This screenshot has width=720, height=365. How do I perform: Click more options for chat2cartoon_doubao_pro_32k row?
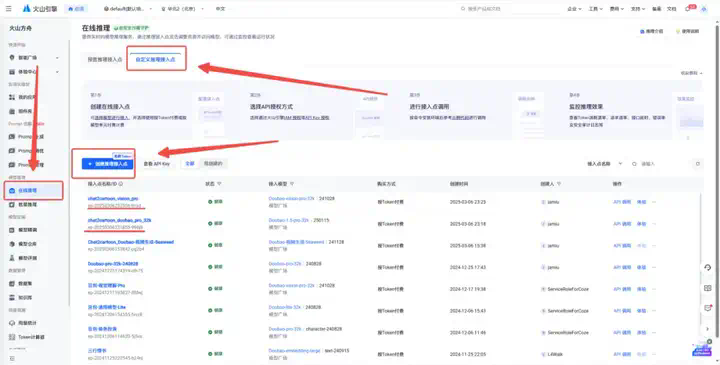coord(654,224)
